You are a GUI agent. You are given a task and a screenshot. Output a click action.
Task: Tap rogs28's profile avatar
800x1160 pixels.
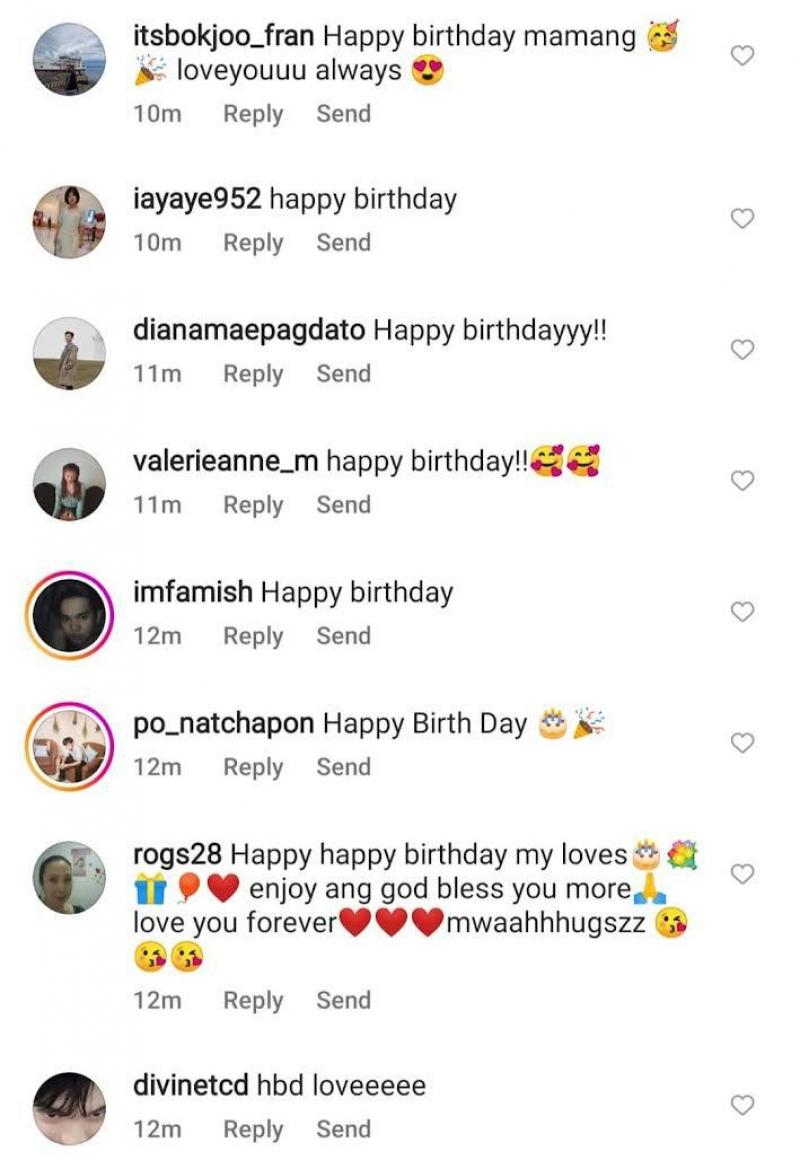pos(69,877)
